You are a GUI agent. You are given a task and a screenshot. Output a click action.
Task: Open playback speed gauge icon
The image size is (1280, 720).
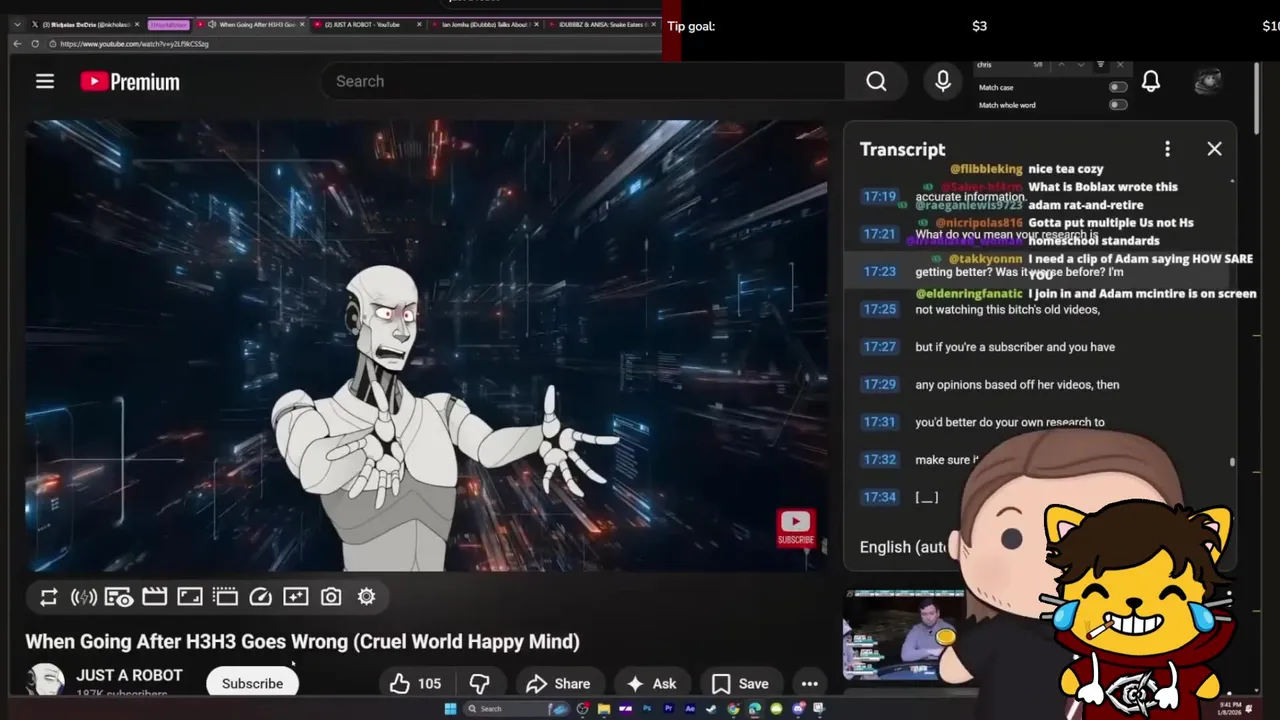[260, 597]
